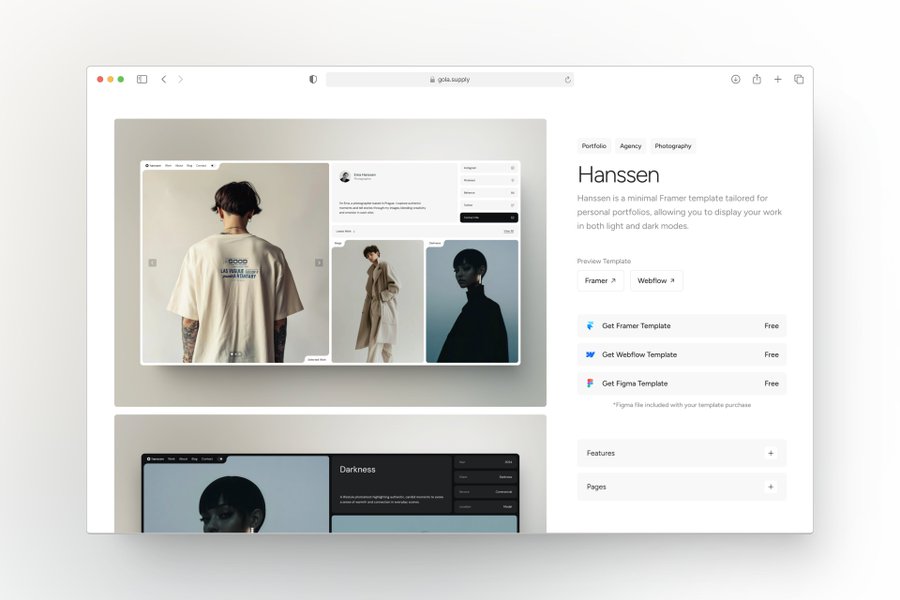Click the green maximize window button
900x600 pixels.
click(x=121, y=79)
